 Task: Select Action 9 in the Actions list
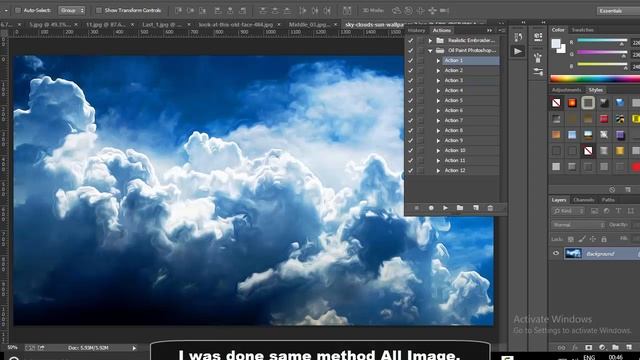pos(453,140)
